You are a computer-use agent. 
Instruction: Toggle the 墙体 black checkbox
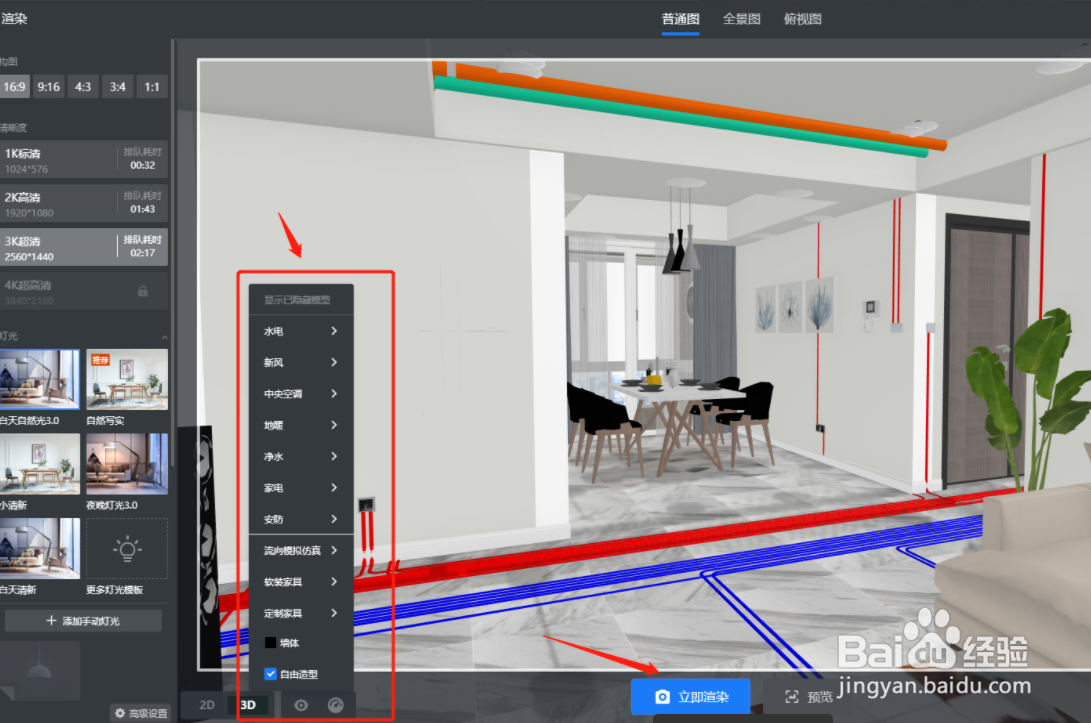(270, 642)
